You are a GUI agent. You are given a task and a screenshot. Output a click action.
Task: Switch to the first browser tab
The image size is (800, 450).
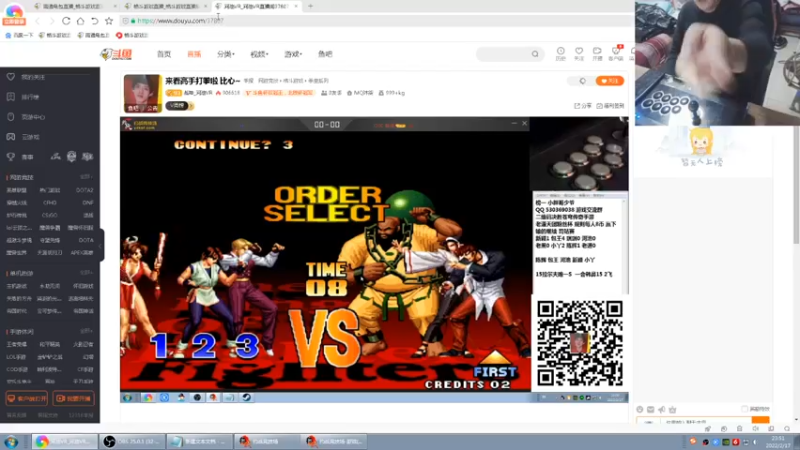pyautogui.click(x=74, y=6)
